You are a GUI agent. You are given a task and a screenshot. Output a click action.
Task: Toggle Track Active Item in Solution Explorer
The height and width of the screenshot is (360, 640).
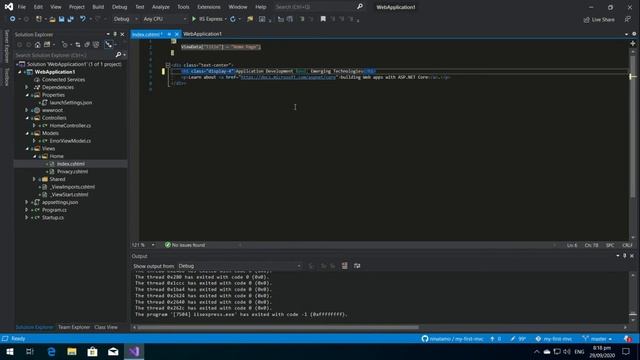tap(108, 44)
